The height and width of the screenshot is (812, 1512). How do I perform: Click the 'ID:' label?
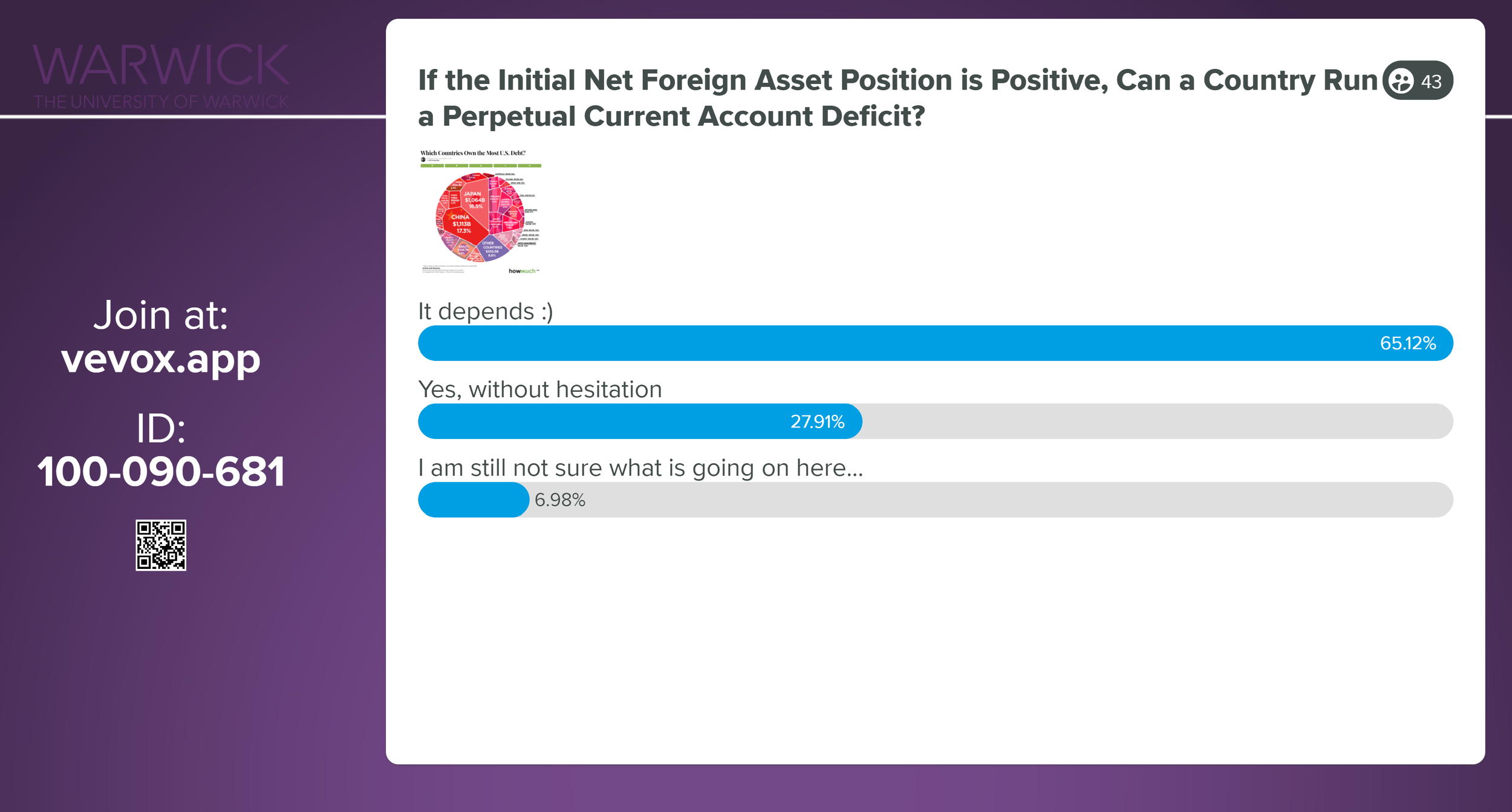[x=161, y=428]
